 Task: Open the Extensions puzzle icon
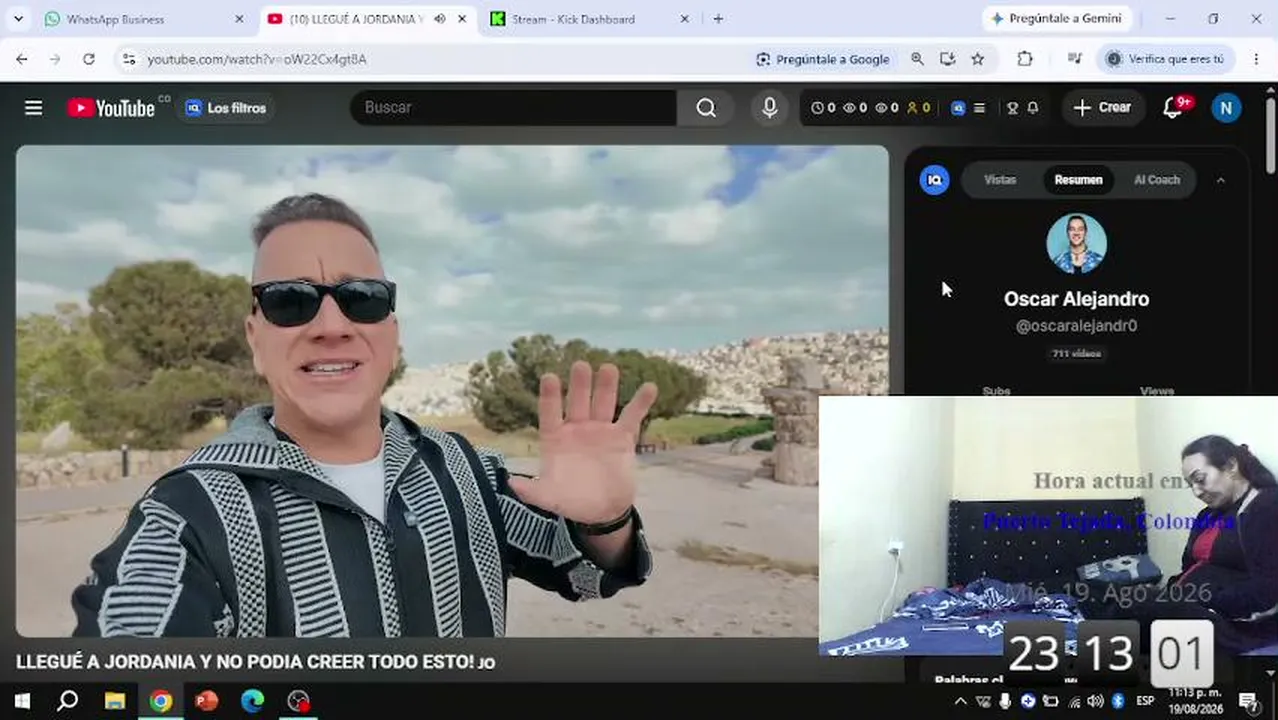1025,59
